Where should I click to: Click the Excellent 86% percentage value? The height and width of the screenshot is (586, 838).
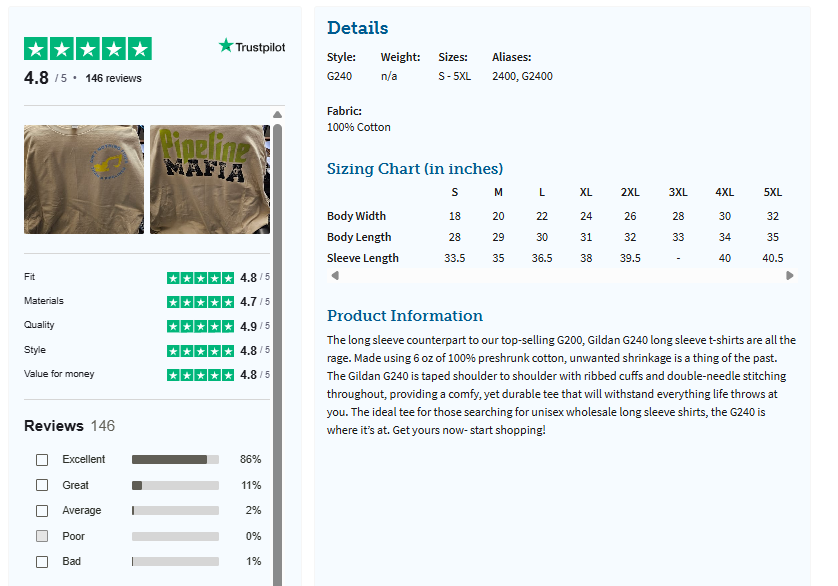click(x=250, y=459)
